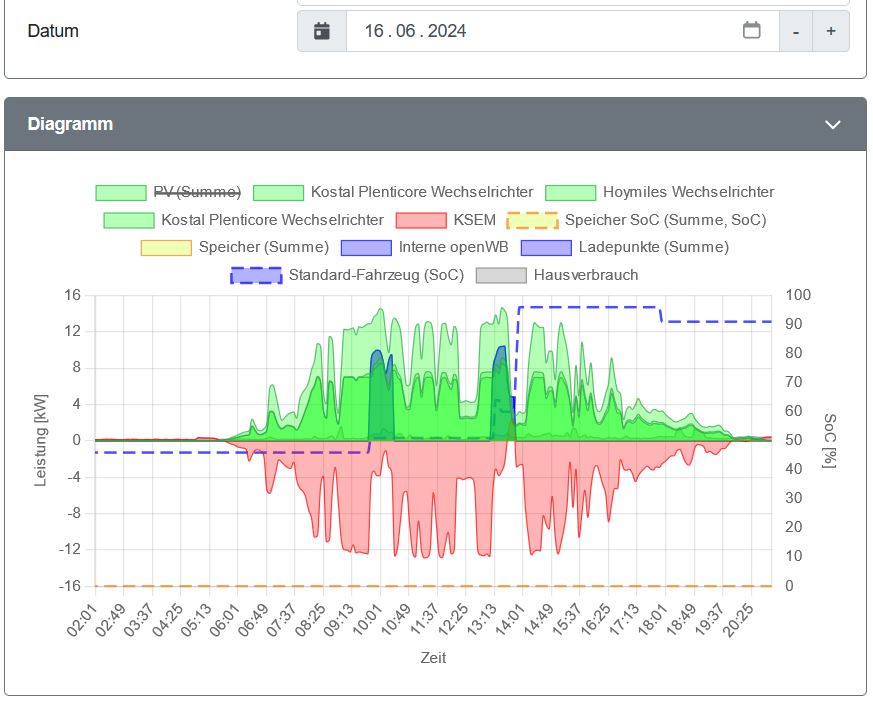
Task: Click the 08:25 time axis label
Action: pos(310,620)
